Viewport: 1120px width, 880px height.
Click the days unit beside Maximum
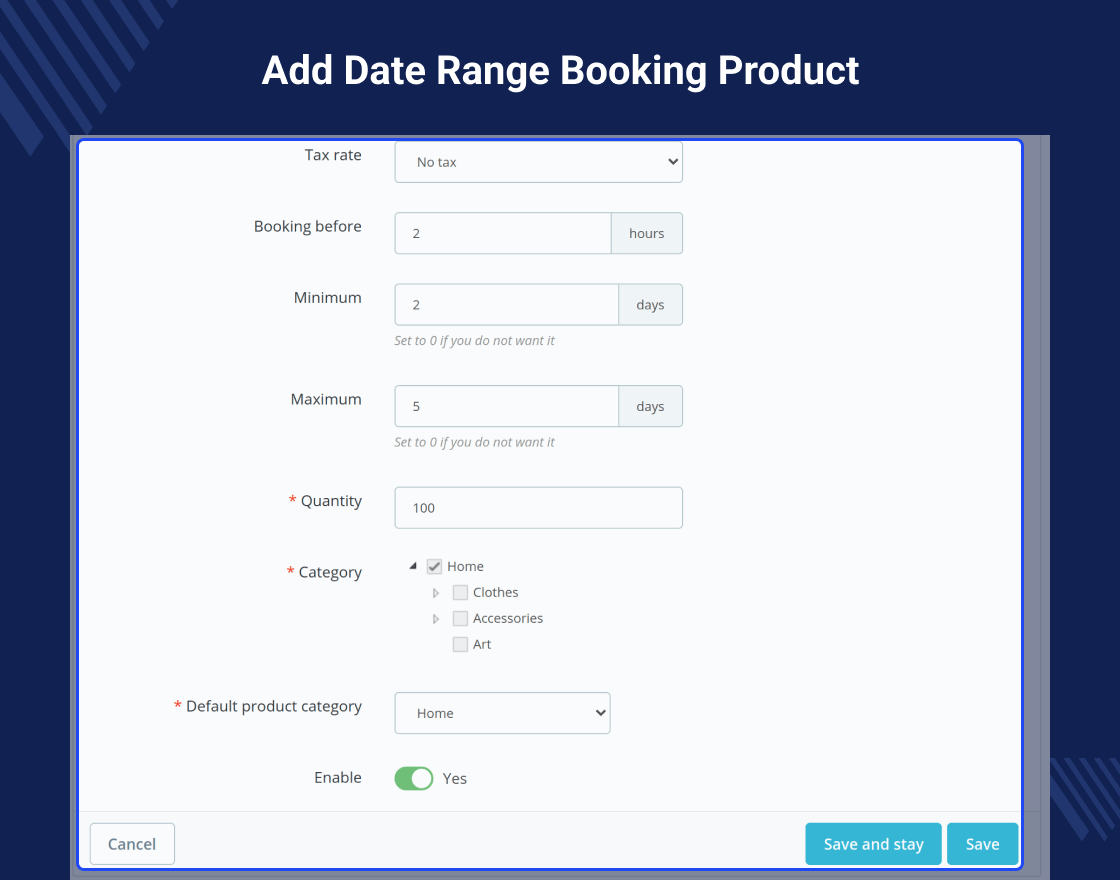[x=650, y=406]
